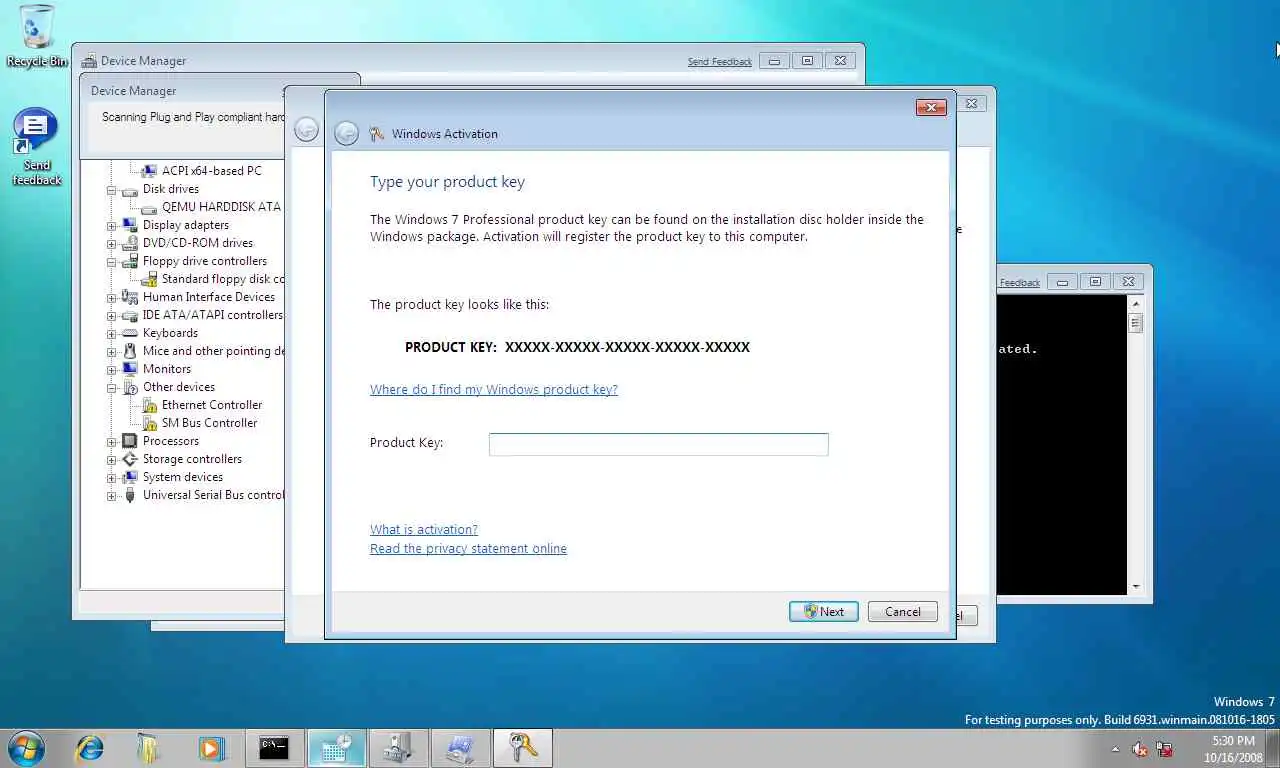Click the DVD/CD-ROM drives category icon

coord(130,243)
